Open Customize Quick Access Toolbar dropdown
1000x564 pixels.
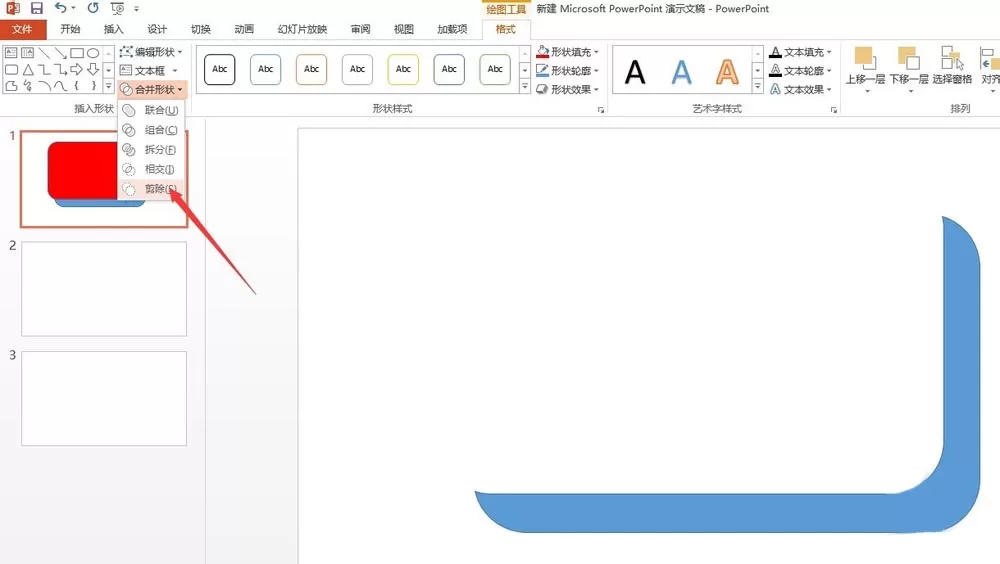pos(136,9)
